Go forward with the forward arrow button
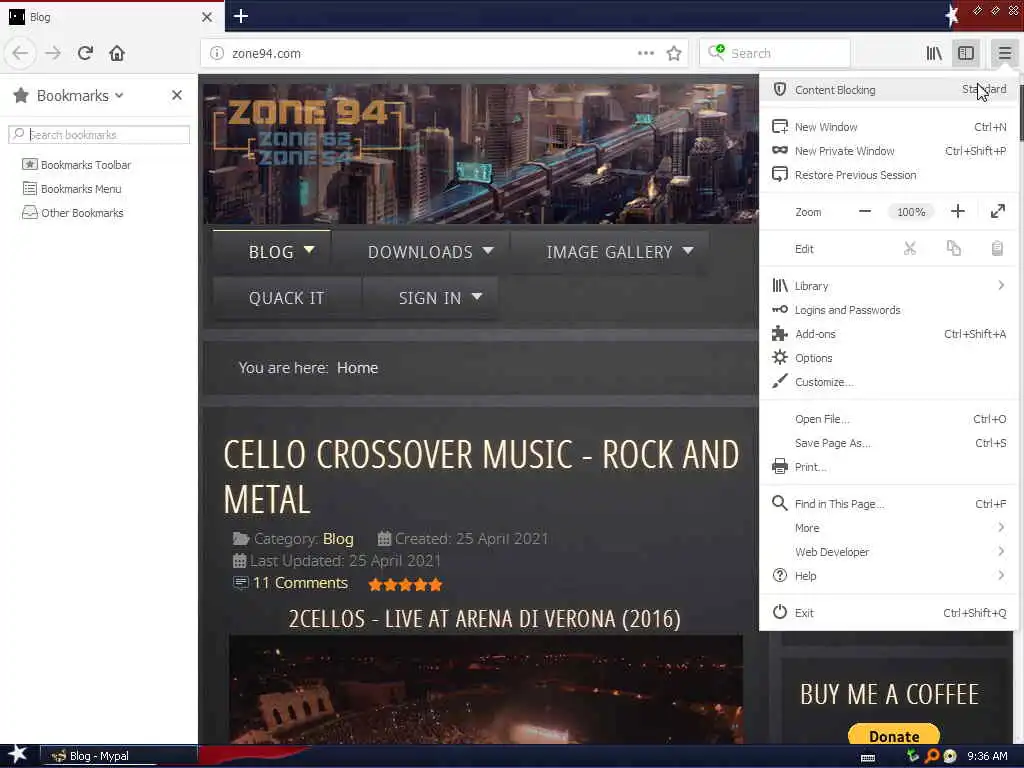The height and width of the screenshot is (768, 1024). 53,53
